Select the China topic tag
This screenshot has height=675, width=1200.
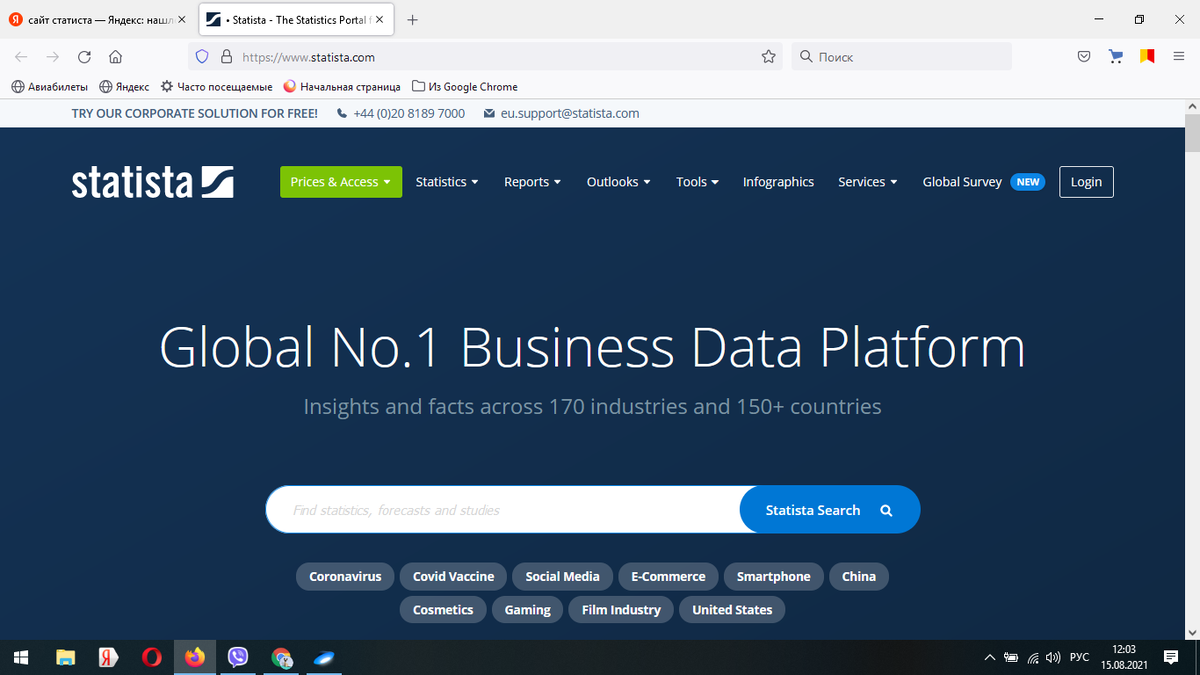click(x=859, y=577)
